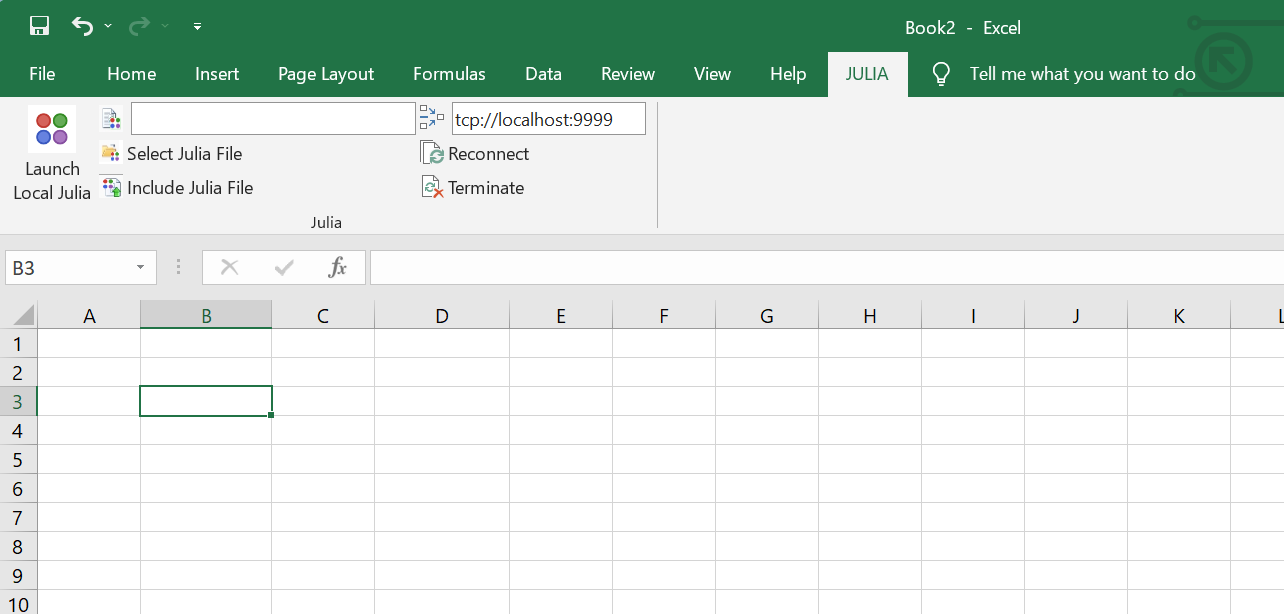Click the Reconnect text label
The image size is (1284, 614).
[489, 154]
